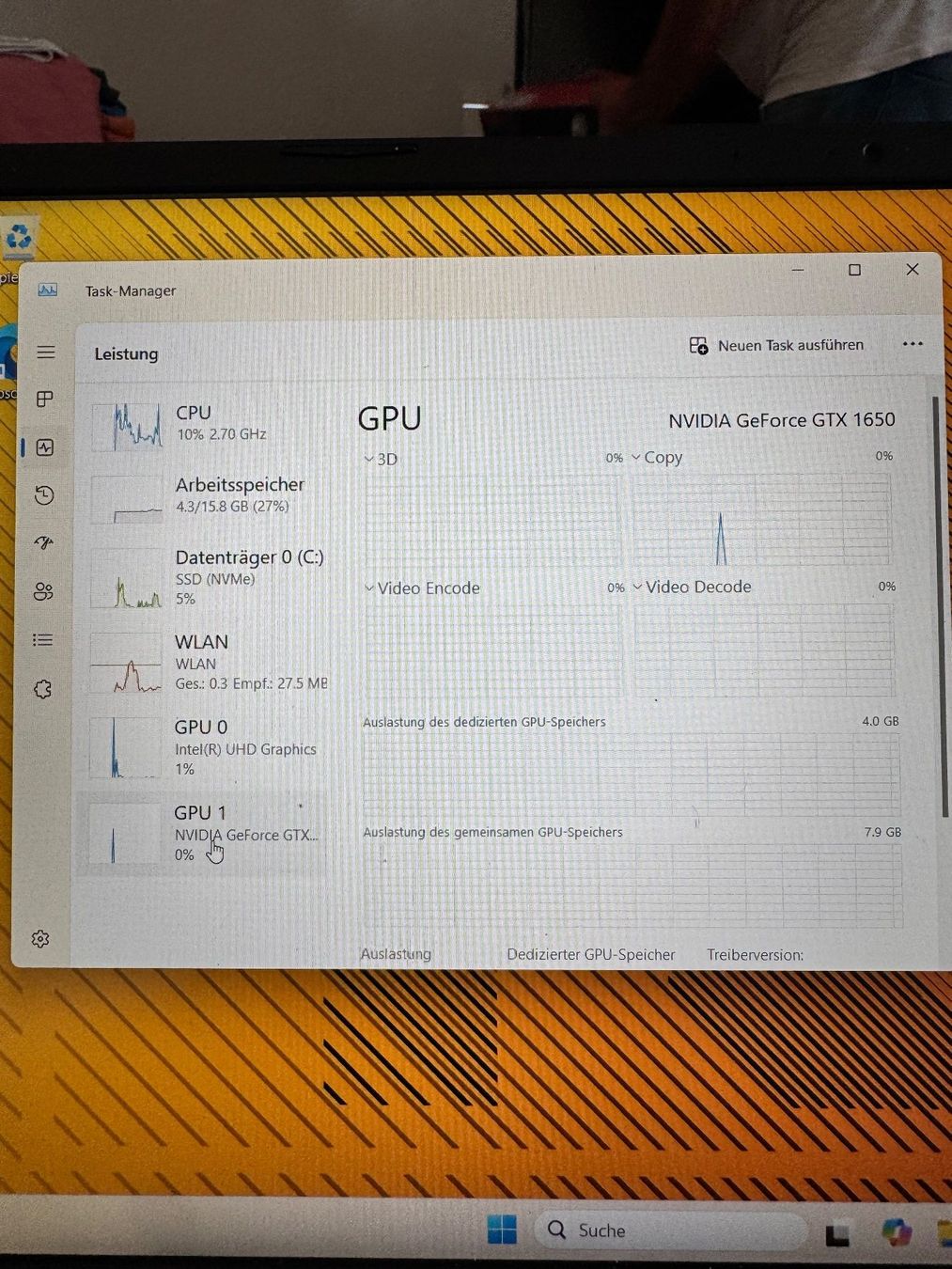Open Task Manager settings gear

click(40, 939)
